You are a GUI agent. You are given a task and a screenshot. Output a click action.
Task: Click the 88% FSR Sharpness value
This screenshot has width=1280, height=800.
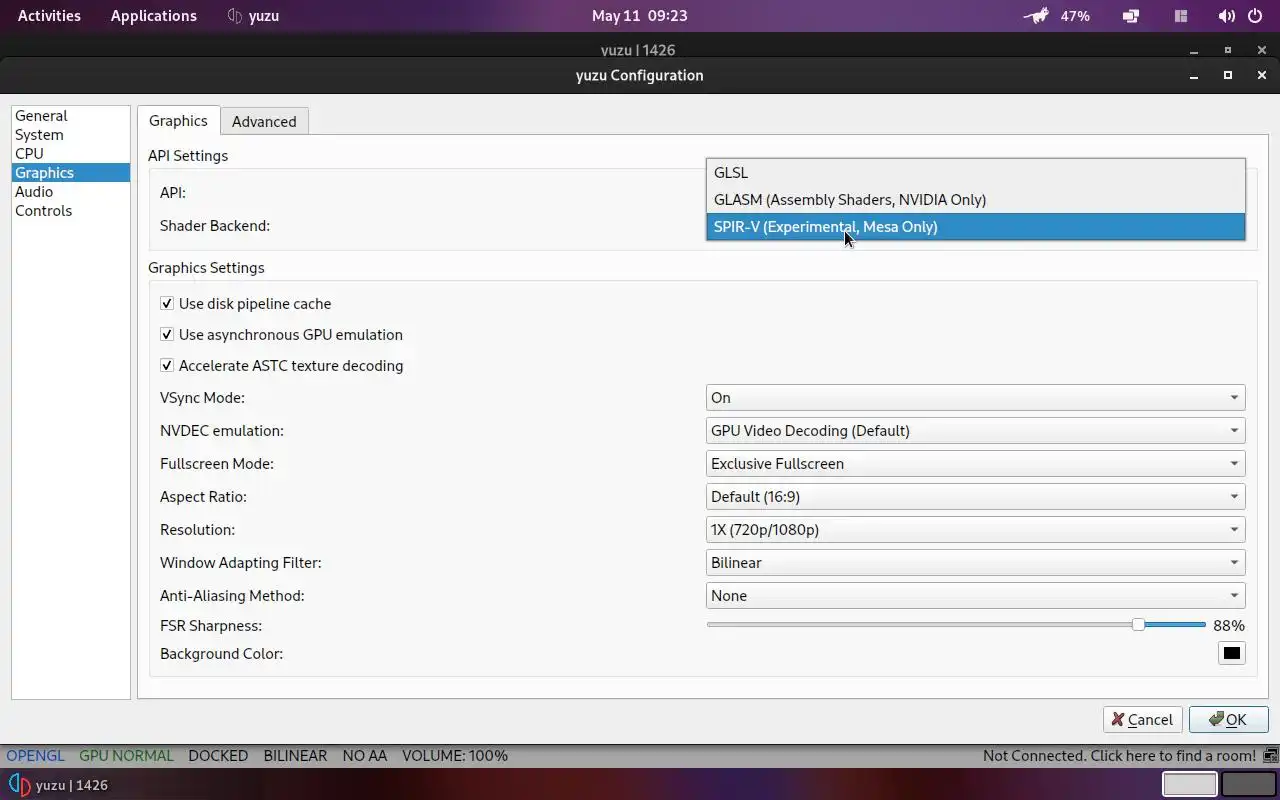[1229, 625]
